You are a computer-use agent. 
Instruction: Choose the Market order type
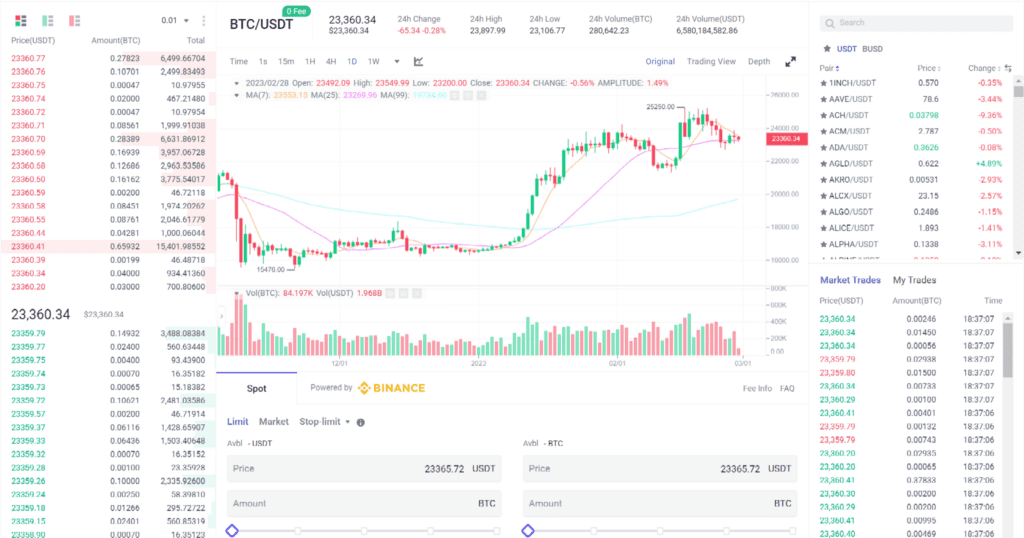point(274,422)
